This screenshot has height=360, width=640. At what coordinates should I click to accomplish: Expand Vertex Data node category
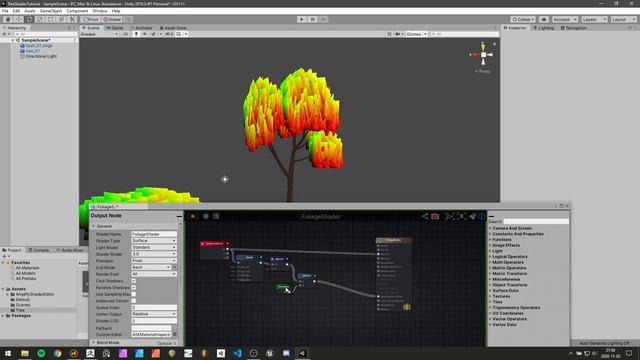point(504,324)
